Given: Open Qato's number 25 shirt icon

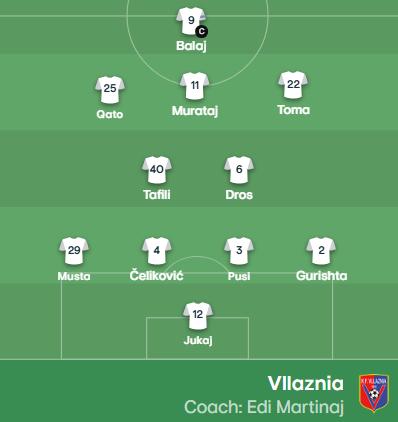Looking at the screenshot, I should click(110, 90).
